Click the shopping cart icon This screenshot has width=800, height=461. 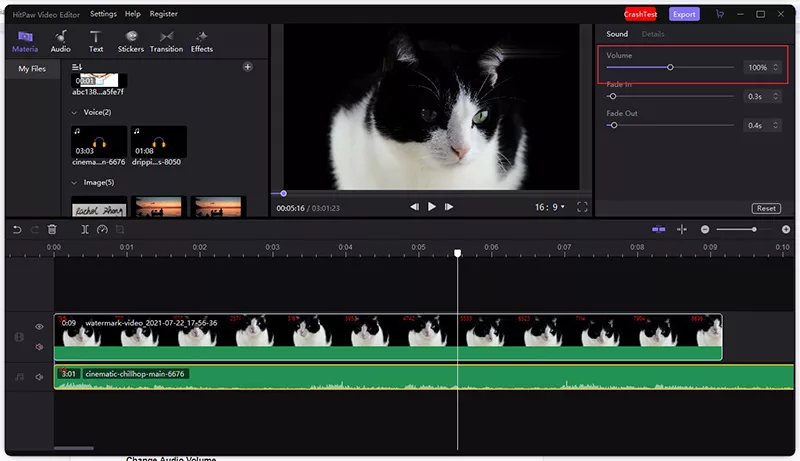click(x=720, y=14)
